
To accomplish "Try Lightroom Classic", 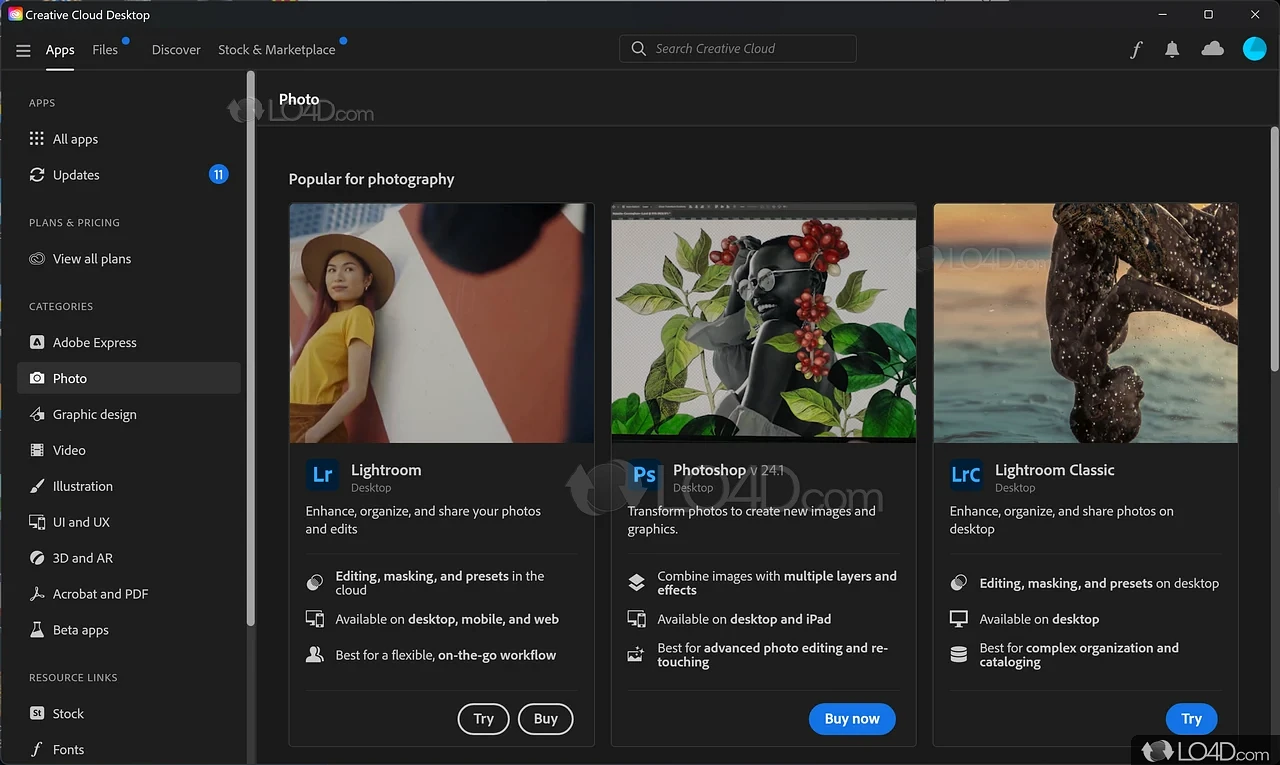I will click(x=1191, y=719).
